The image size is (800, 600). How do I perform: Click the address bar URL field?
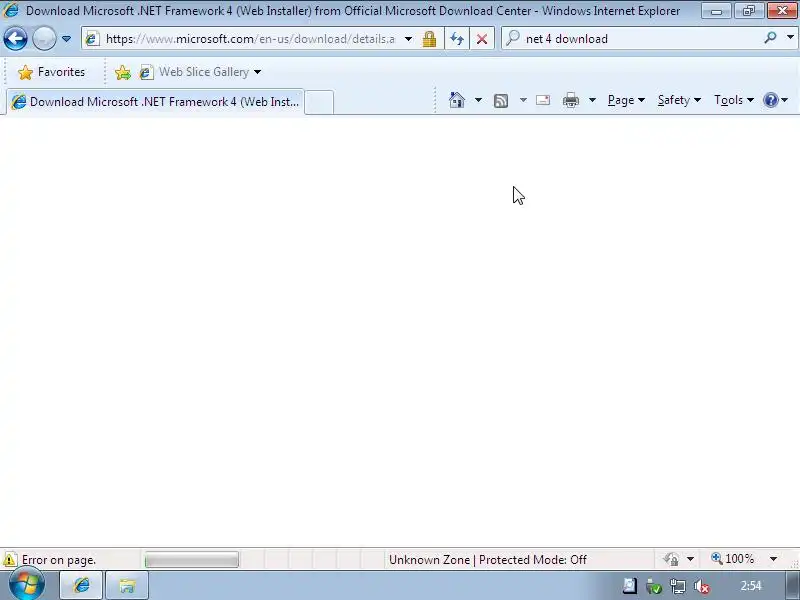[250, 39]
